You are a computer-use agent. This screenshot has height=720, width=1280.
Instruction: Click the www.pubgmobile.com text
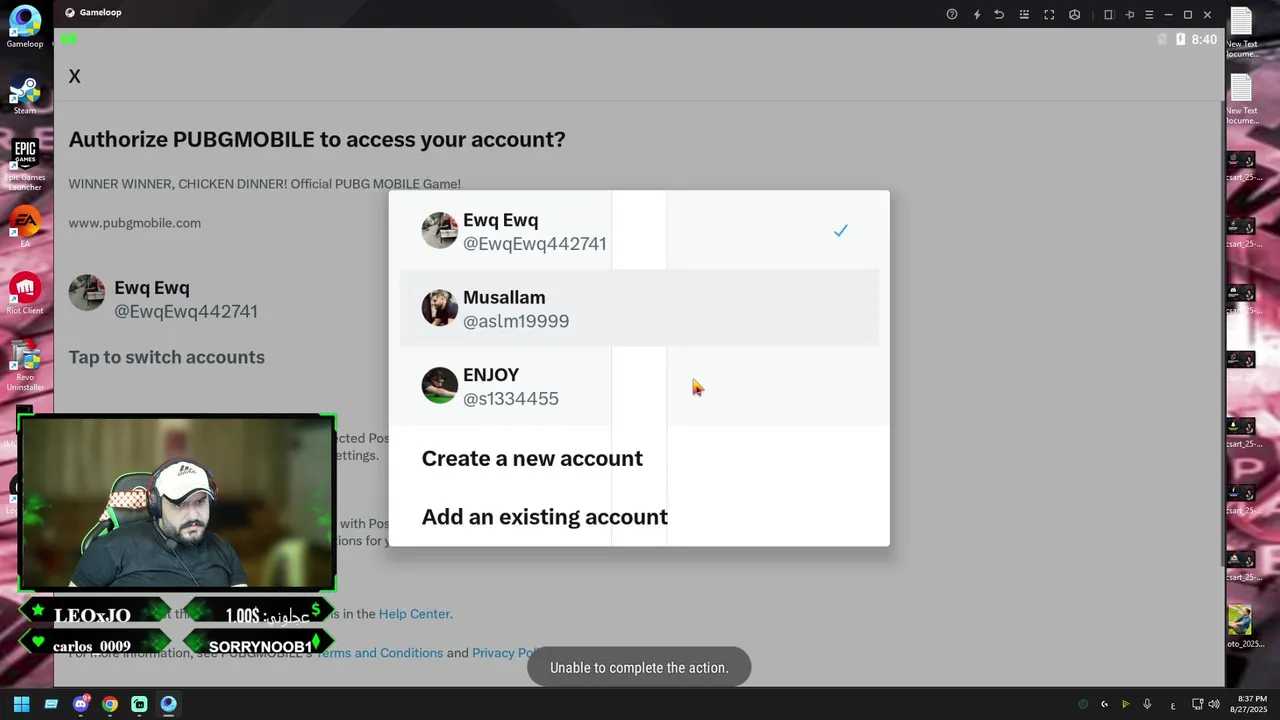click(134, 223)
